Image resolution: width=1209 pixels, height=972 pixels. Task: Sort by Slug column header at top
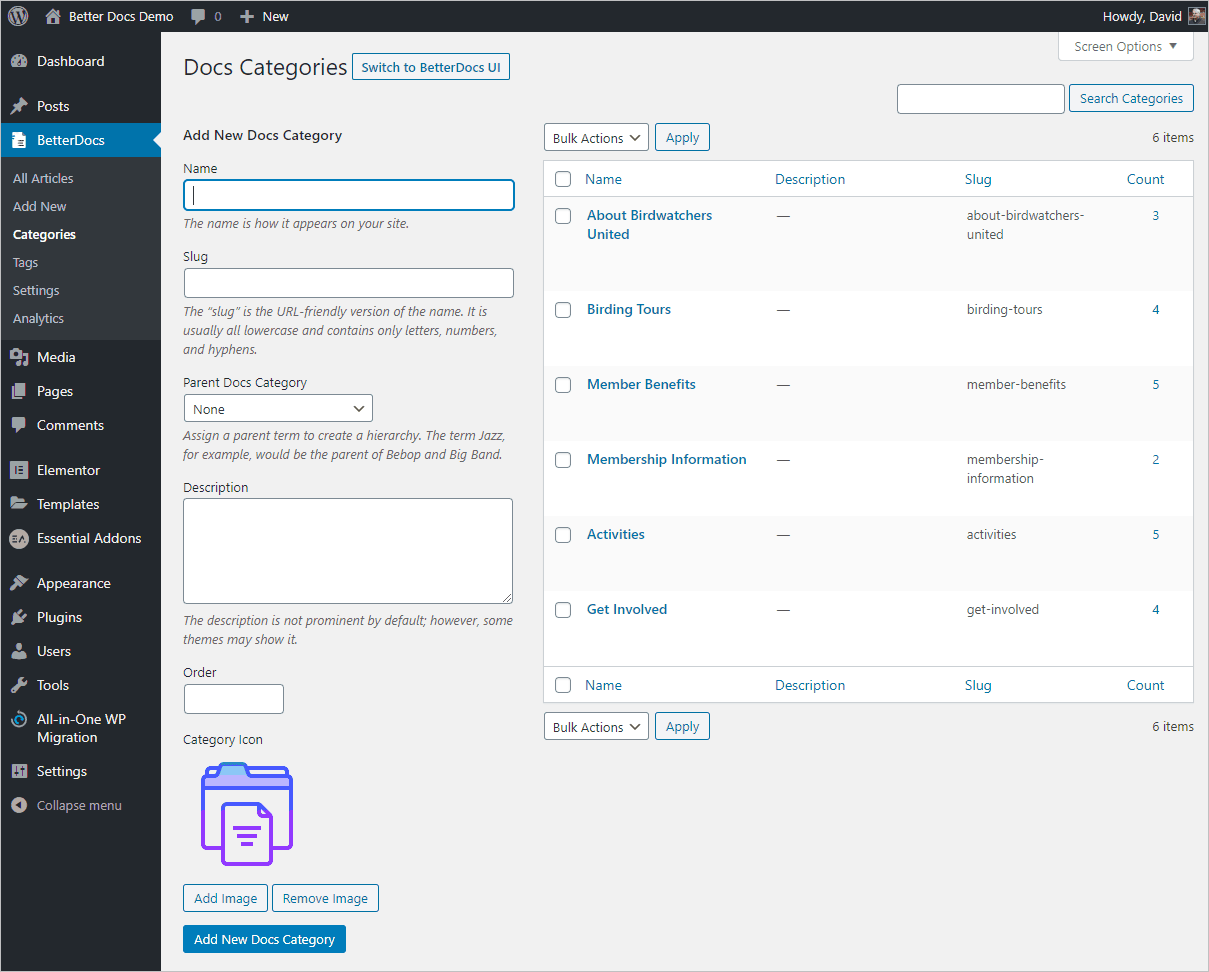tap(978, 179)
